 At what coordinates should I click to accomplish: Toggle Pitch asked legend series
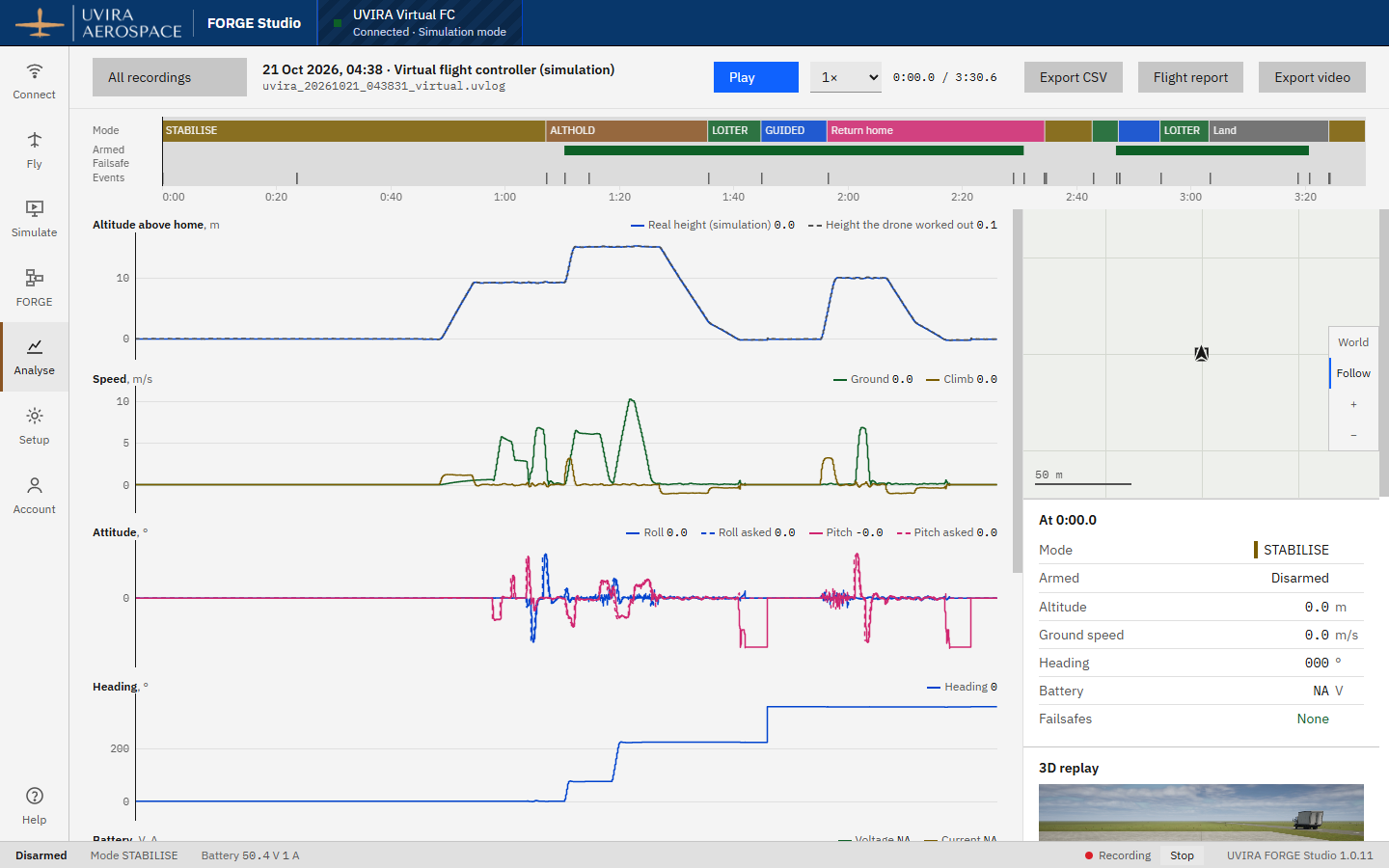[x=947, y=532]
